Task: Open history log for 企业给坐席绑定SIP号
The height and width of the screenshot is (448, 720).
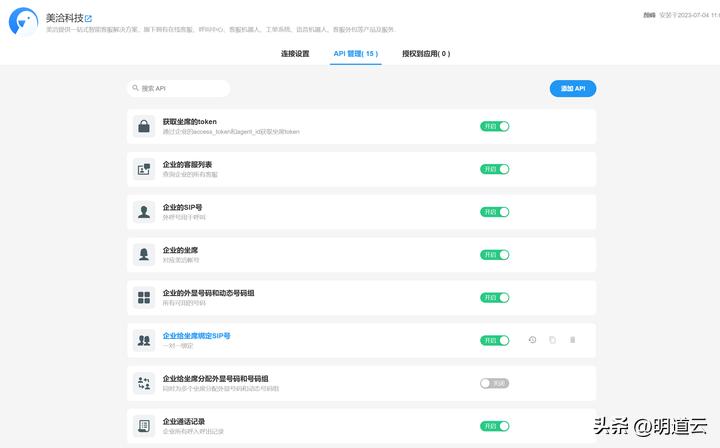Action: [x=532, y=340]
